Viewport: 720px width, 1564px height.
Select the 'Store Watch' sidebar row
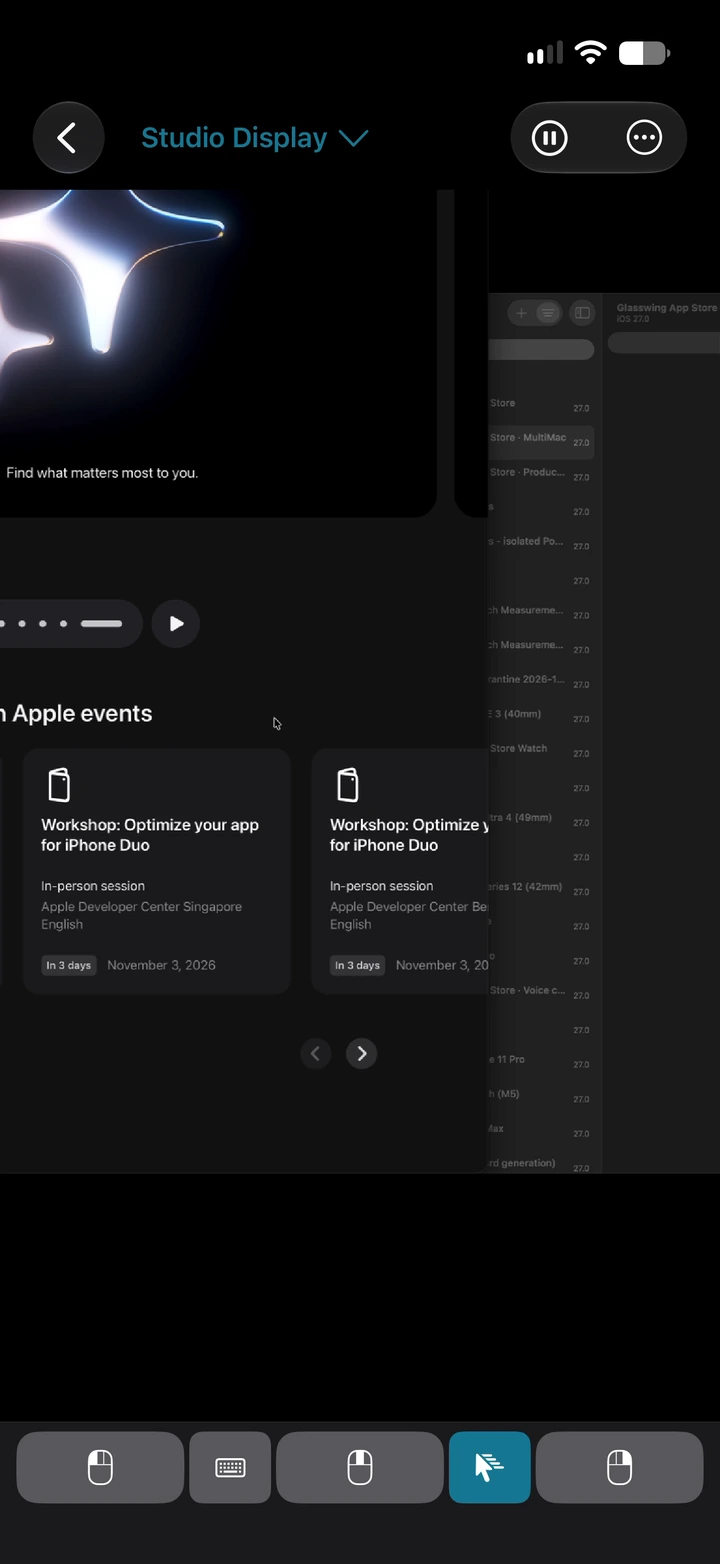coord(542,753)
